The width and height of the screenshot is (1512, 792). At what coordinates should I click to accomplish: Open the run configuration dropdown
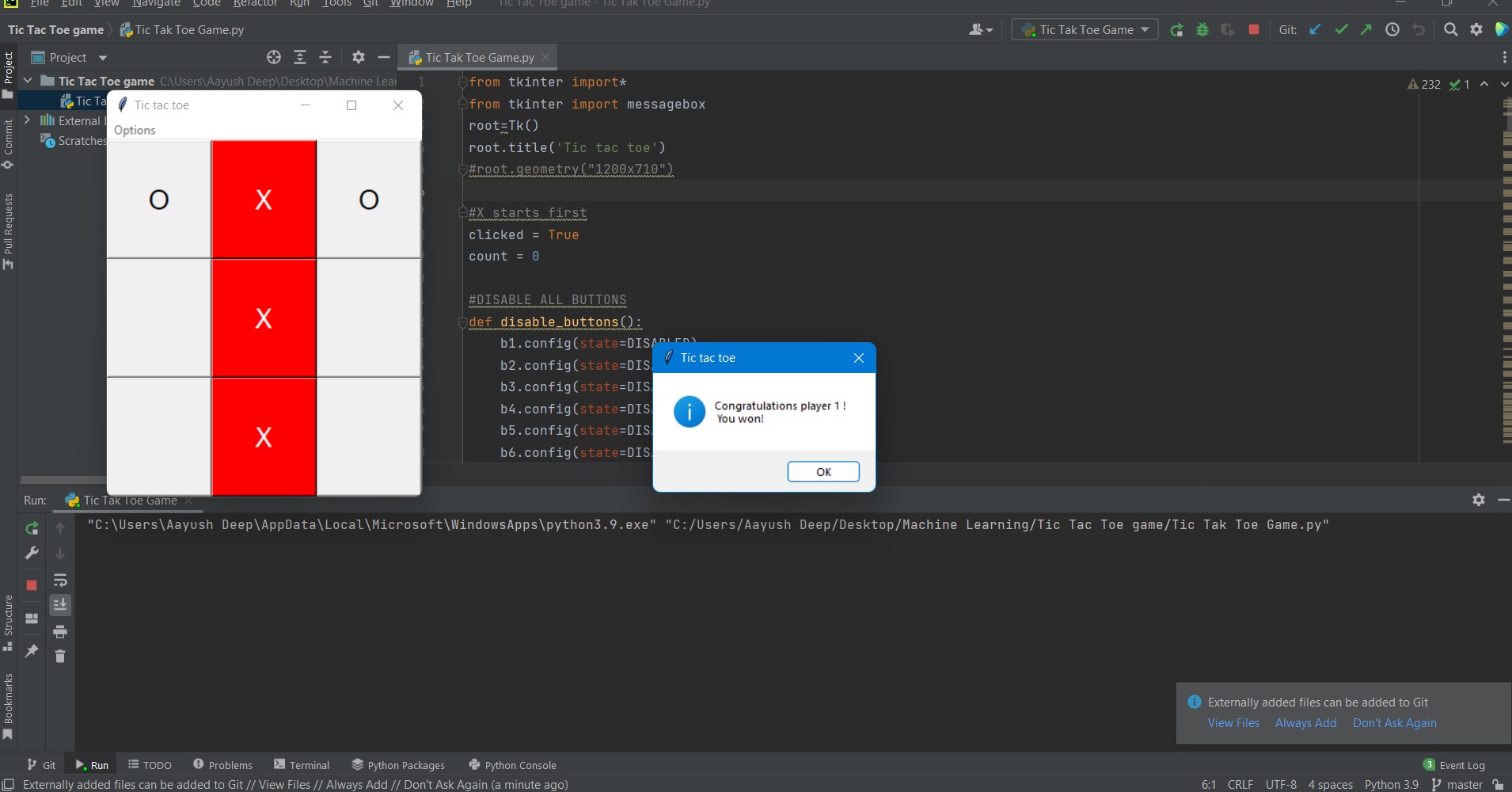tap(1085, 30)
